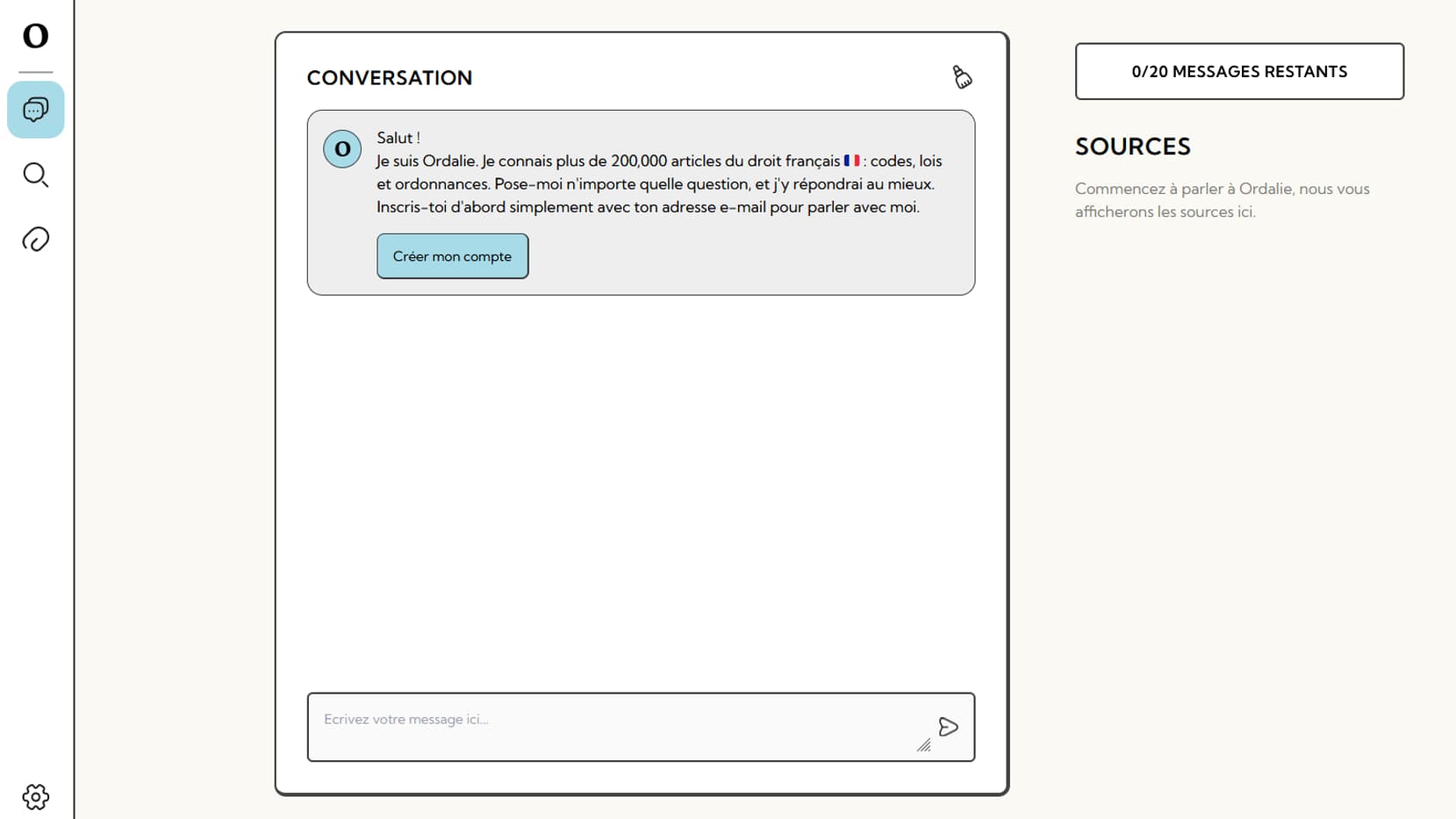Send message with the arrow icon

[948, 727]
